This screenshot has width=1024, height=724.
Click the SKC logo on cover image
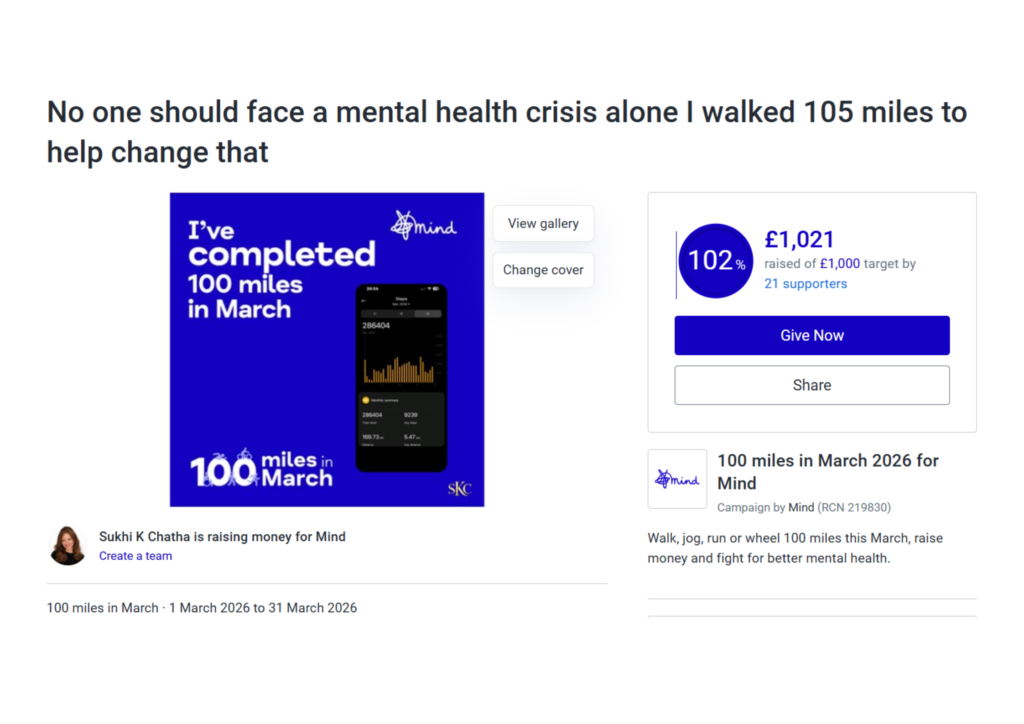pyautogui.click(x=460, y=488)
